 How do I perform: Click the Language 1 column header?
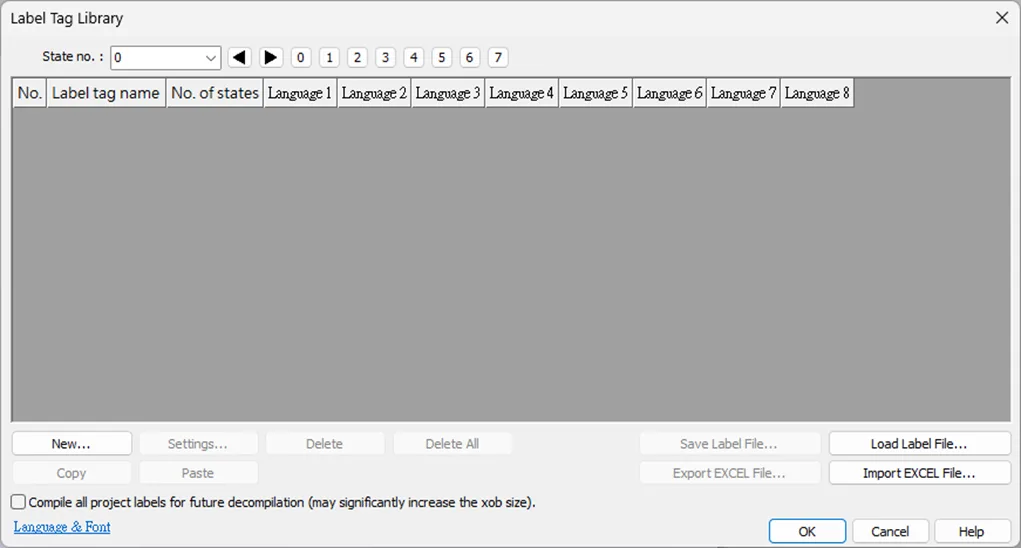(300, 93)
